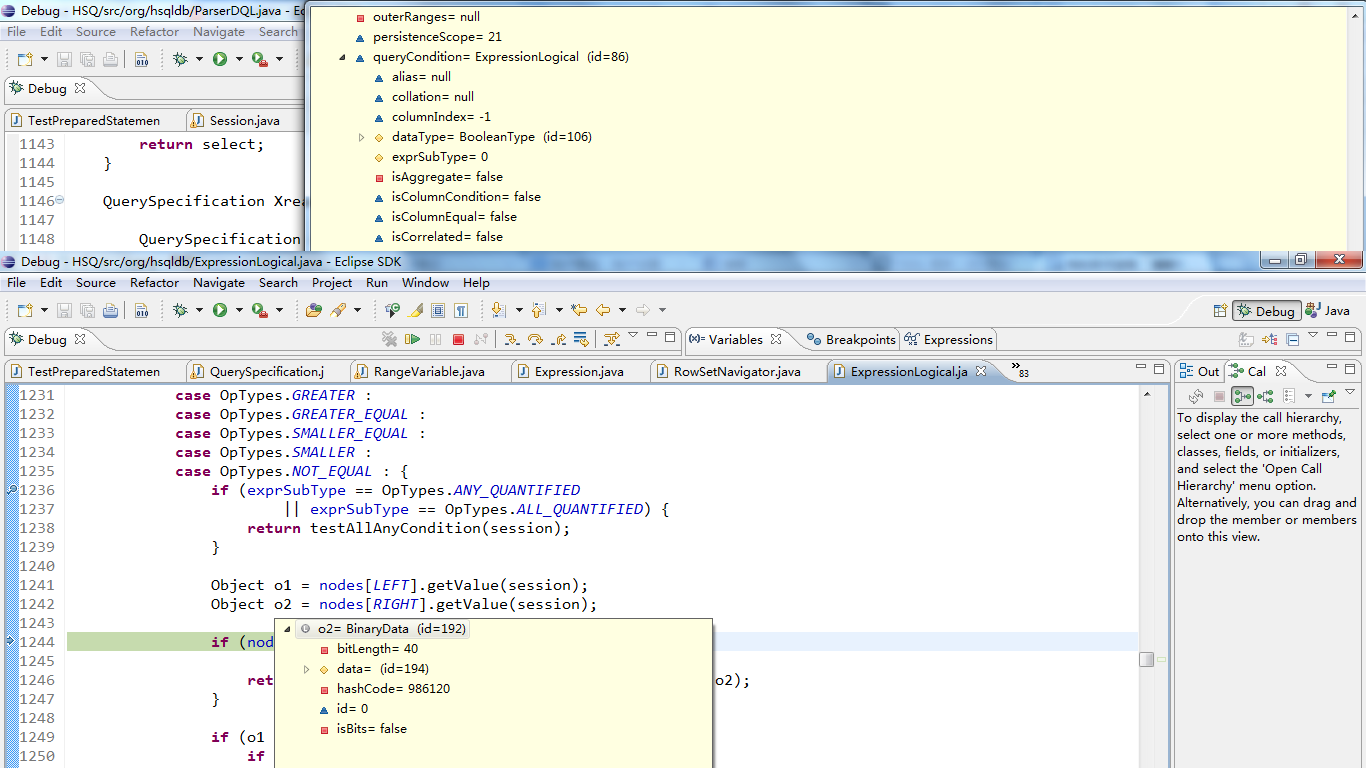Switch to the Debug perspective button
This screenshot has width=1366, height=768.
pos(1266,311)
